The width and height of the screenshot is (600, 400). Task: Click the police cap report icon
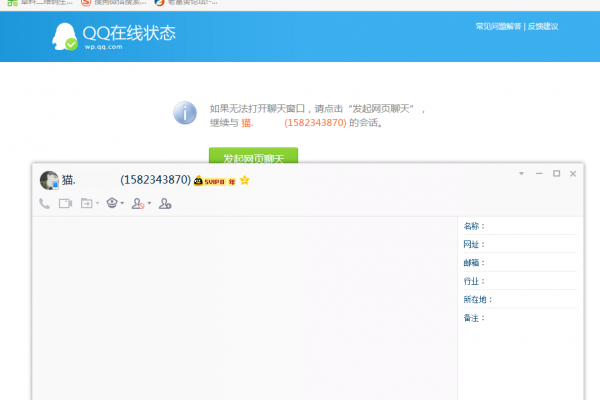[x=112, y=203]
